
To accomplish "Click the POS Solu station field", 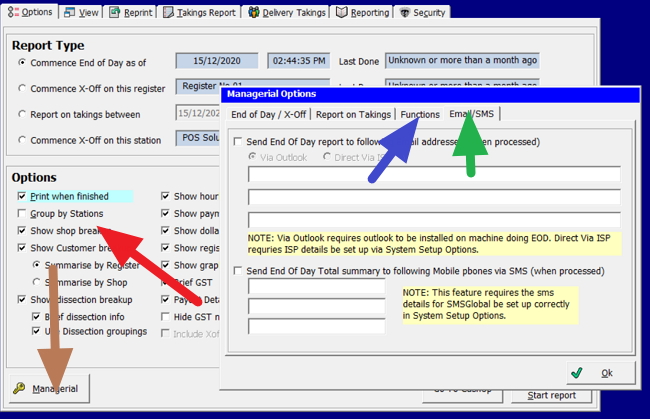I will pos(198,138).
